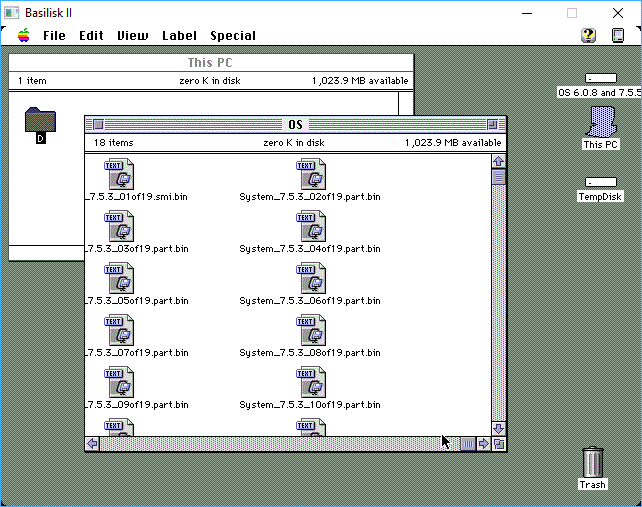Click the System_7.5.3_10of19.part.bin file name
Image resolution: width=642 pixels, height=507 pixels.
coord(310,405)
